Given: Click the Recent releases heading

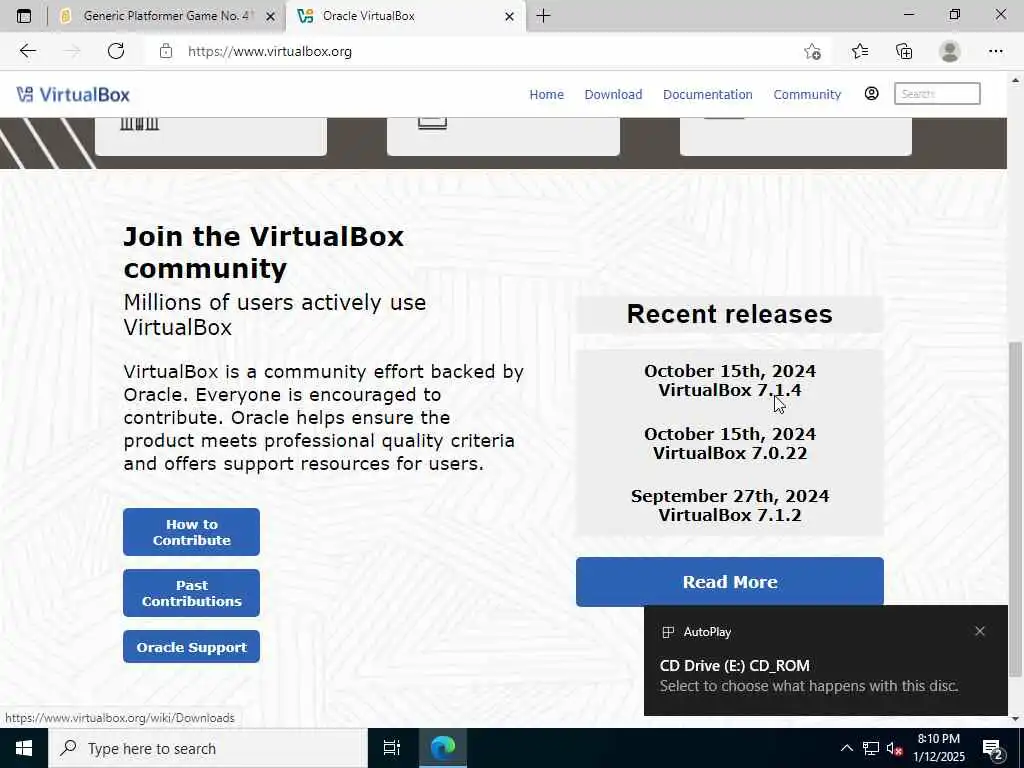Looking at the screenshot, I should pyautogui.click(x=729, y=314).
